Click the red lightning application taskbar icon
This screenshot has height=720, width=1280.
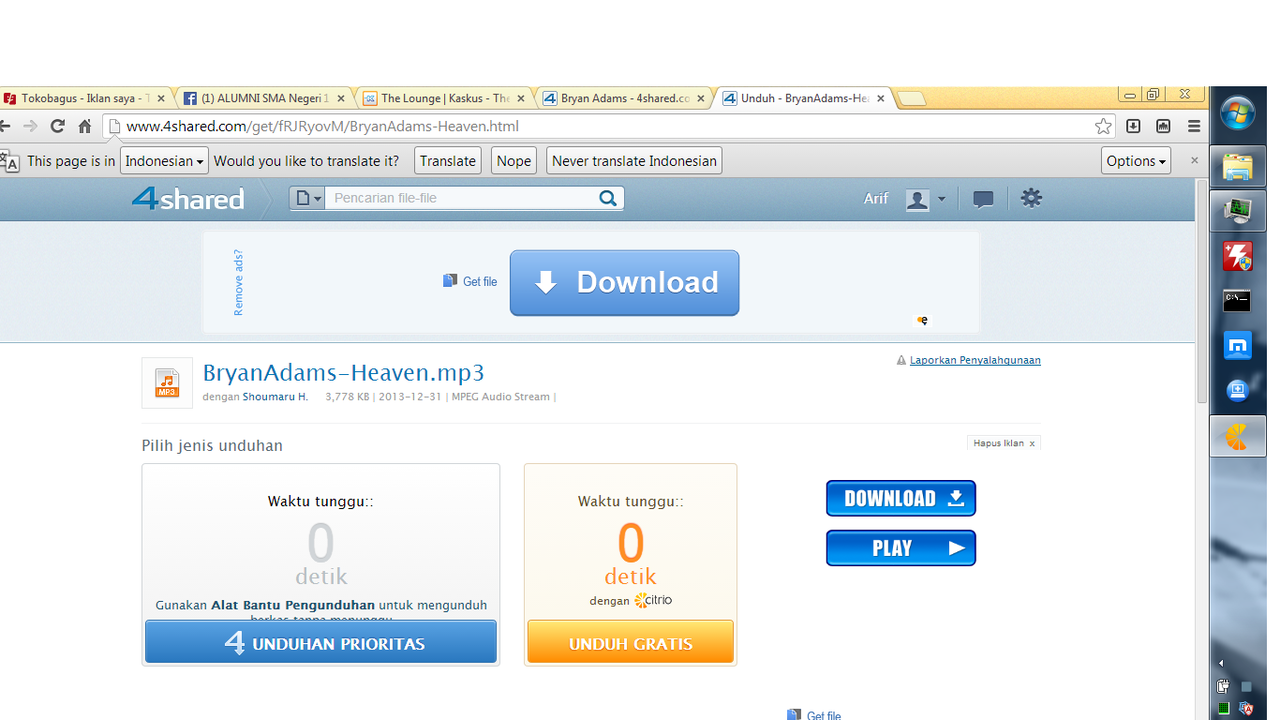click(x=1238, y=256)
